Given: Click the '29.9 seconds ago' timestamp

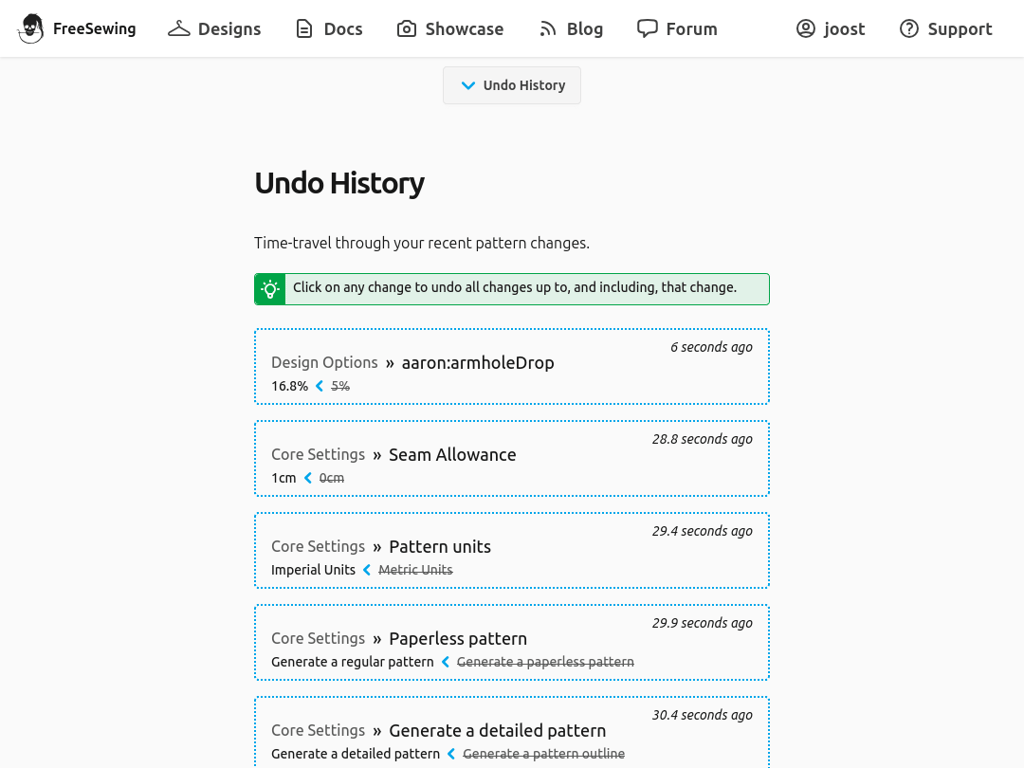Looking at the screenshot, I should tap(702, 624).
